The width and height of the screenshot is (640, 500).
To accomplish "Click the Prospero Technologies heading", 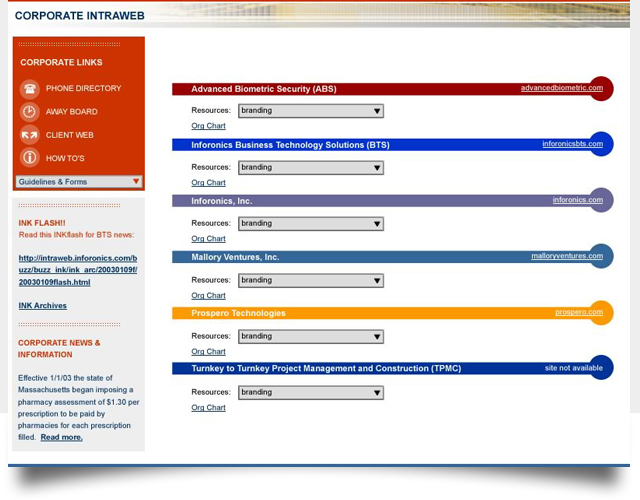I will pyautogui.click(x=238, y=313).
